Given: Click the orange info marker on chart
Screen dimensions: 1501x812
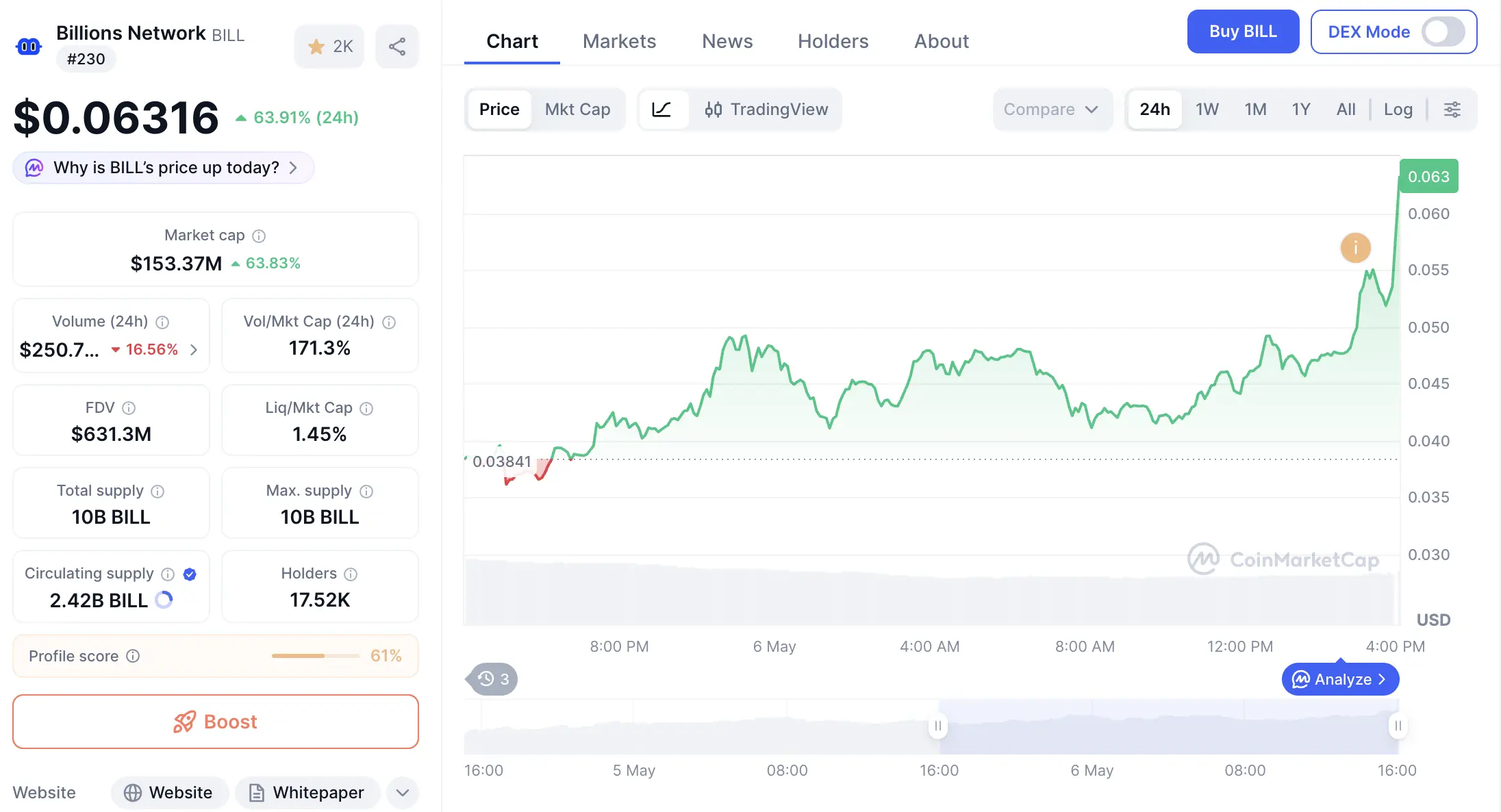Looking at the screenshot, I should (x=1355, y=248).
